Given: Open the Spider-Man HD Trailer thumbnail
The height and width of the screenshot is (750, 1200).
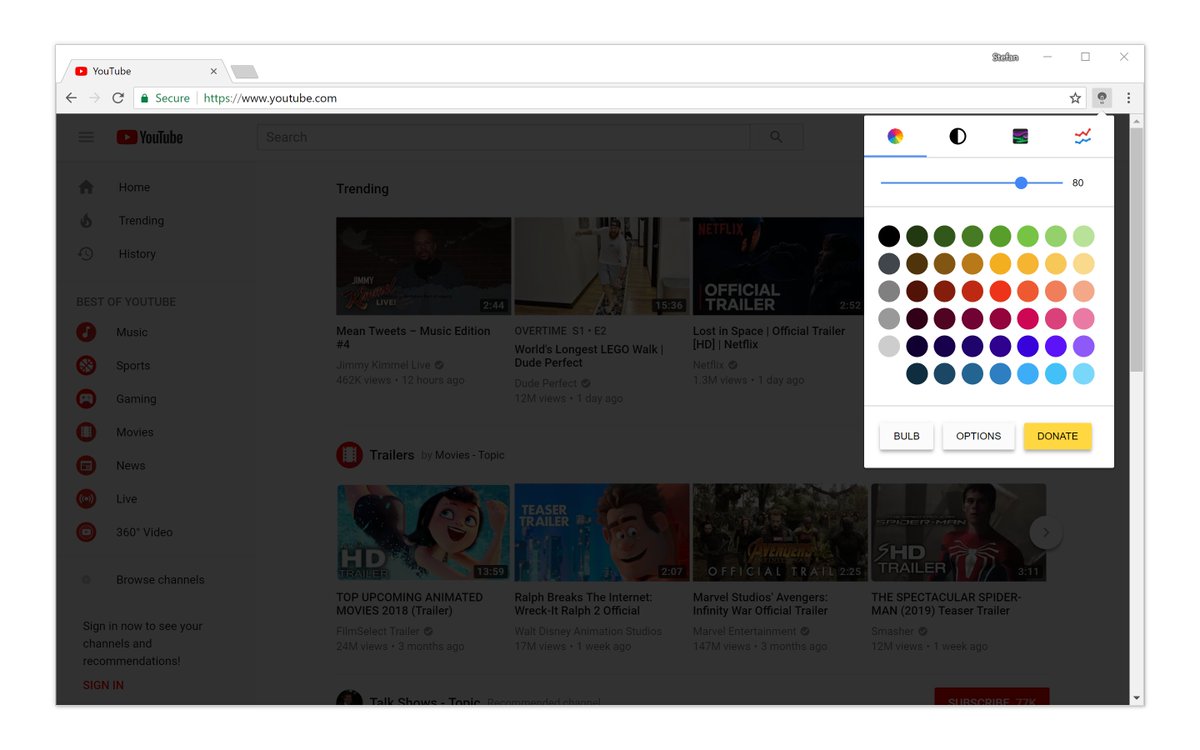Looking at the screenshot, I should click(x=958, y=533).
